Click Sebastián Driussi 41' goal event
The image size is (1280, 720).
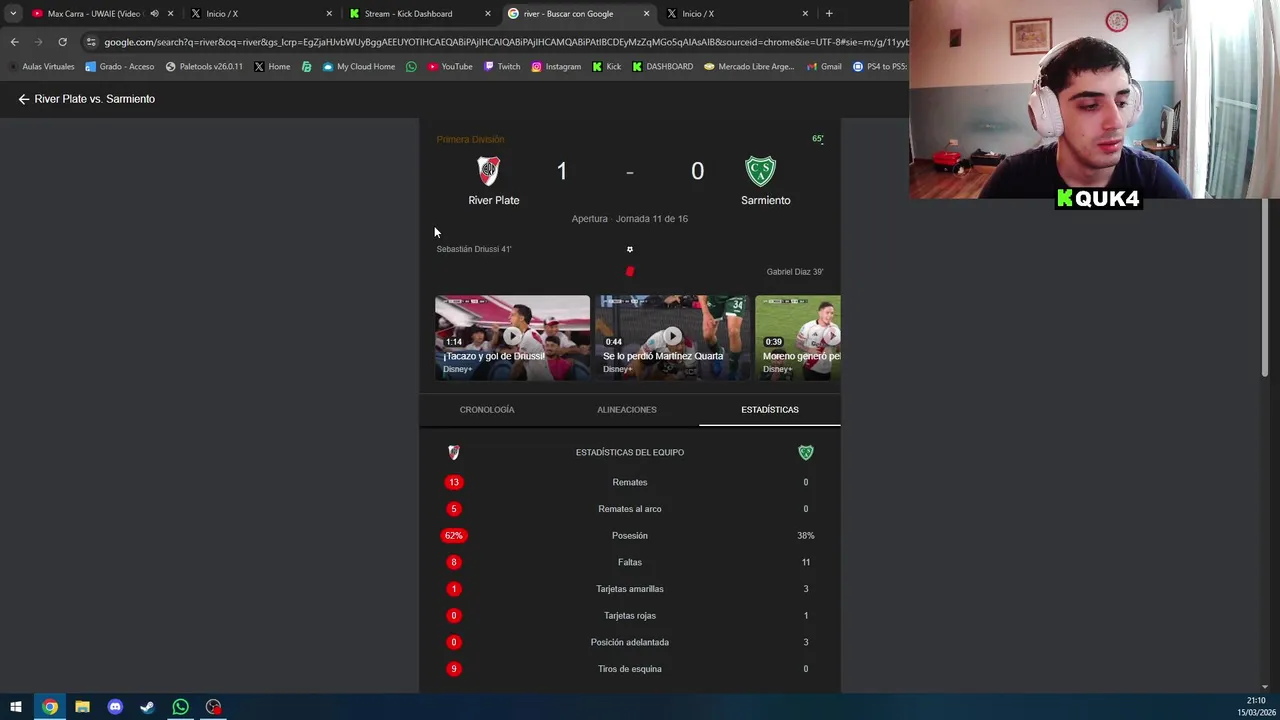tap(474, 249)
